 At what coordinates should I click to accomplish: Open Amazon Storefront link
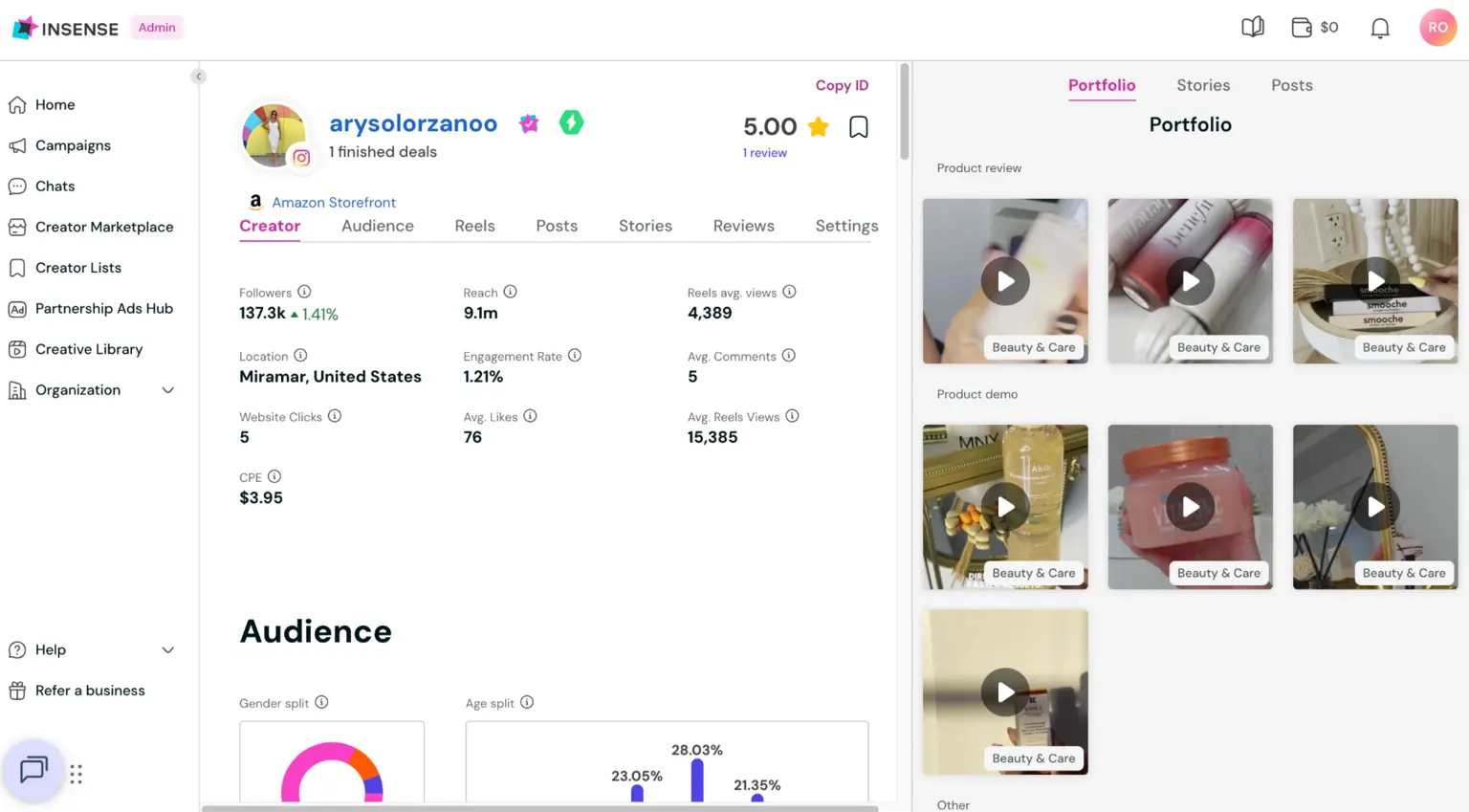(334, 202)
